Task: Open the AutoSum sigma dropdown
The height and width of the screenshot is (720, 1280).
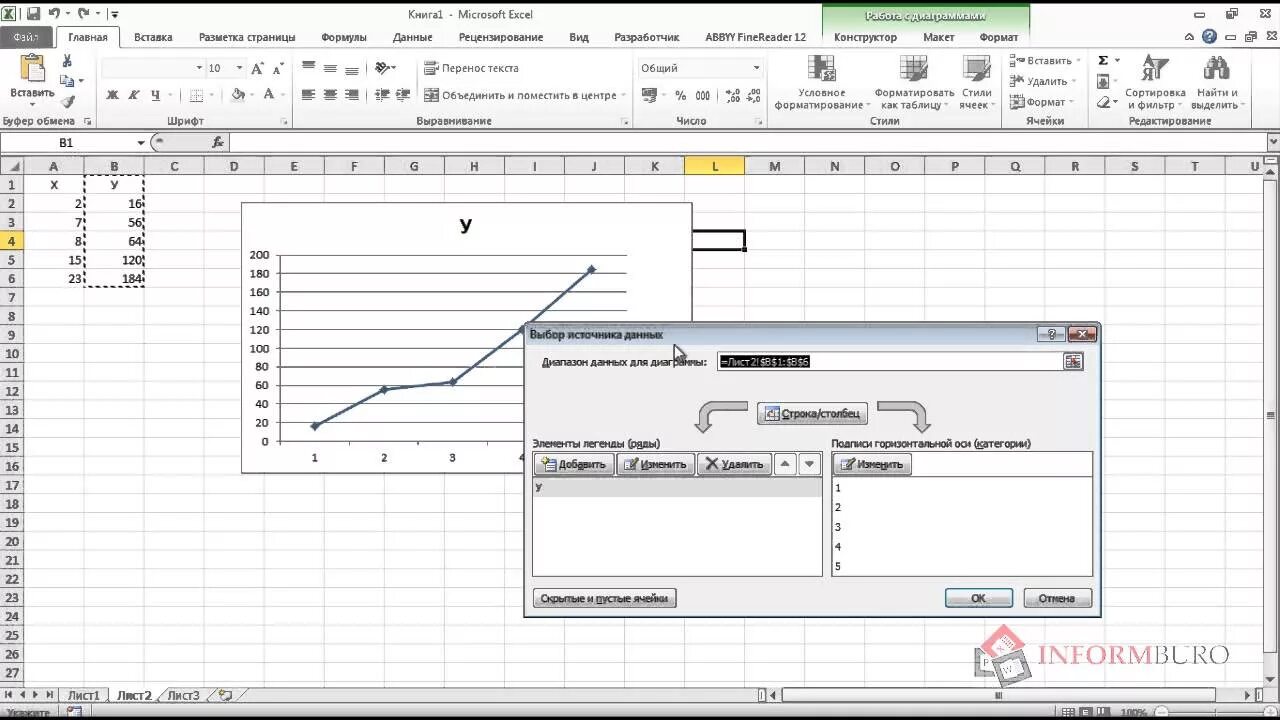Action: tap(1117, 60)
